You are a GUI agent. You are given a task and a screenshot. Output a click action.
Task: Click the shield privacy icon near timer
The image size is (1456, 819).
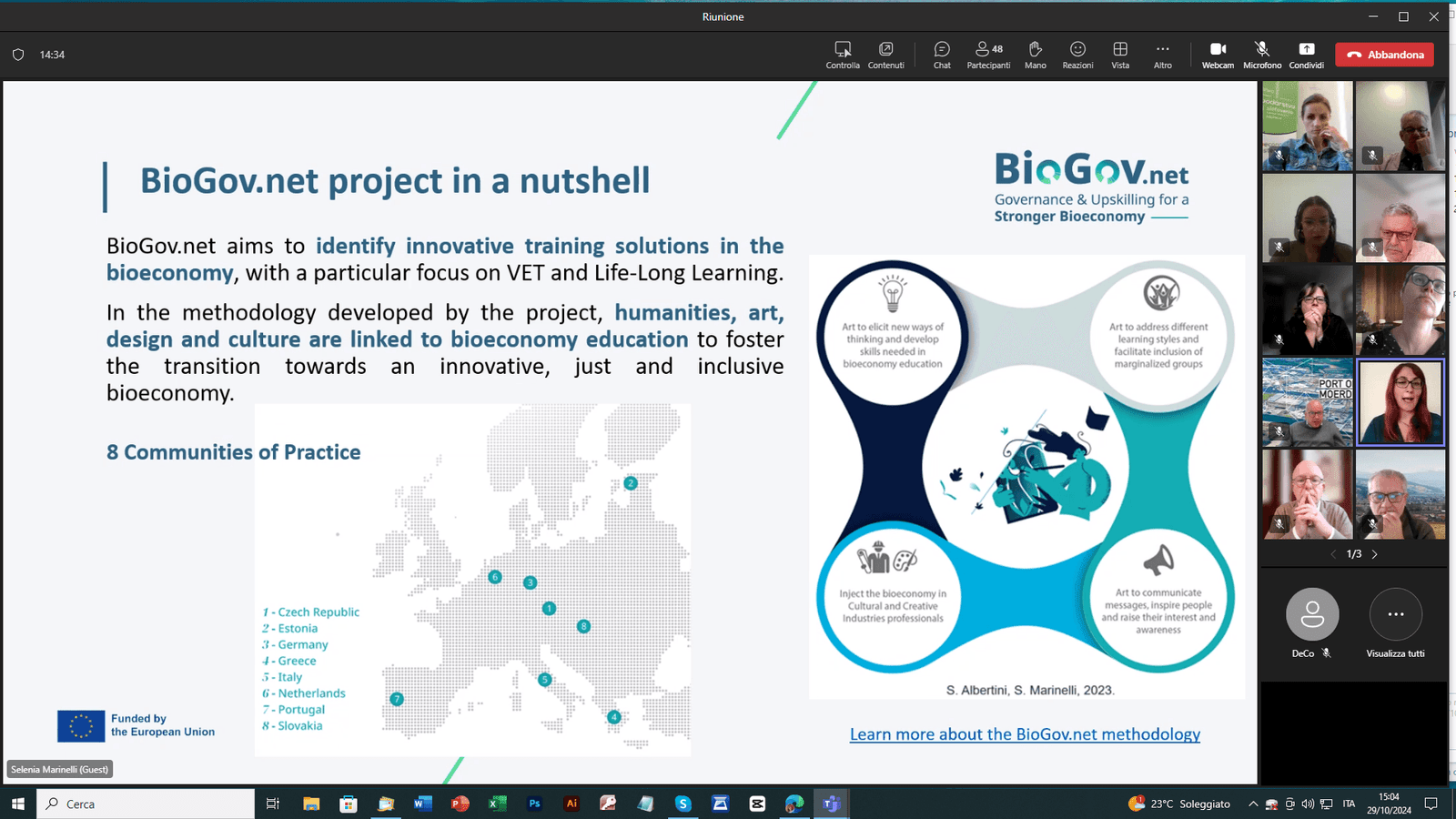pyautogui.click(x=18, y=55)
